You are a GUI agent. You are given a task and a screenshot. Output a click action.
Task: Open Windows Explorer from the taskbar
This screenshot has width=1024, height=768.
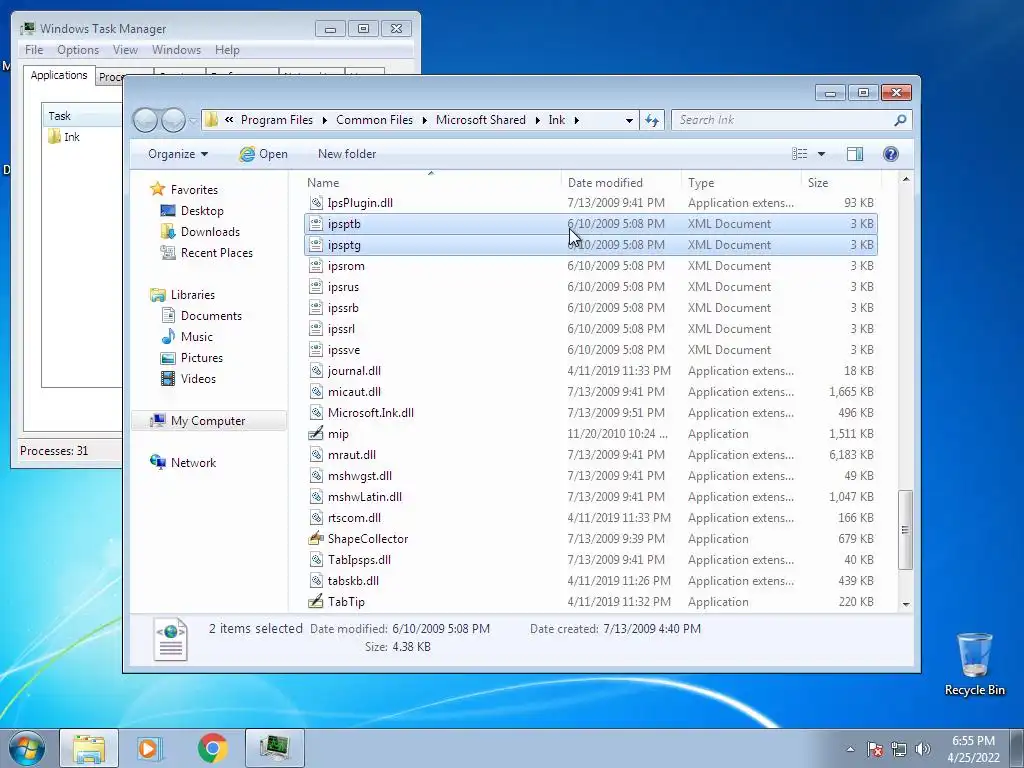[89, 748]
